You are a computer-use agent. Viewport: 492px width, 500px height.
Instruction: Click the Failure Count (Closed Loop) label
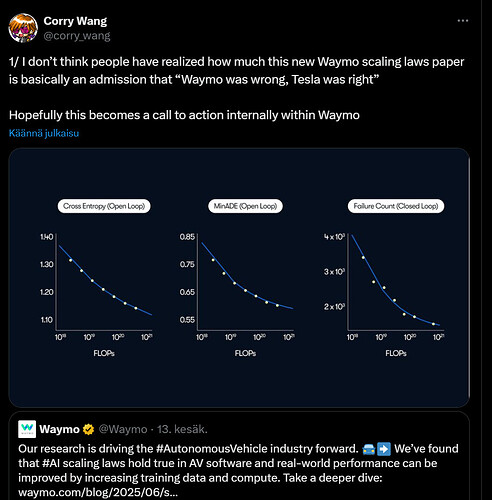(x=396, y=206)
